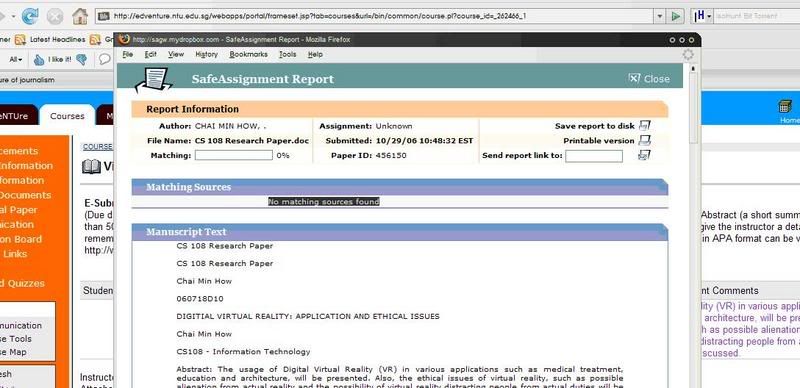Click the stop loading icon
800x388 pixels.
tap(55, 16)
